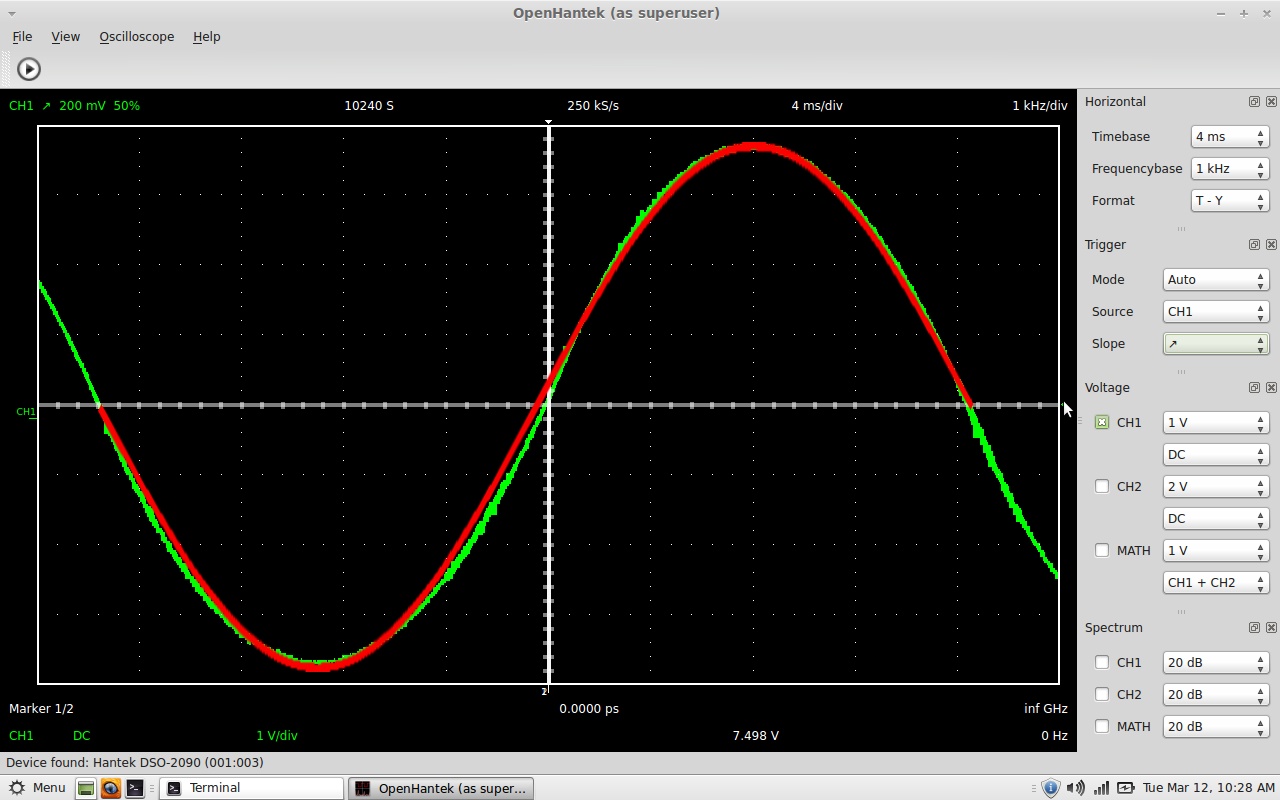Enable the CH2 voltage checkbox
This screenshot has width=1280, height=800.
(x=1102, y=487)
